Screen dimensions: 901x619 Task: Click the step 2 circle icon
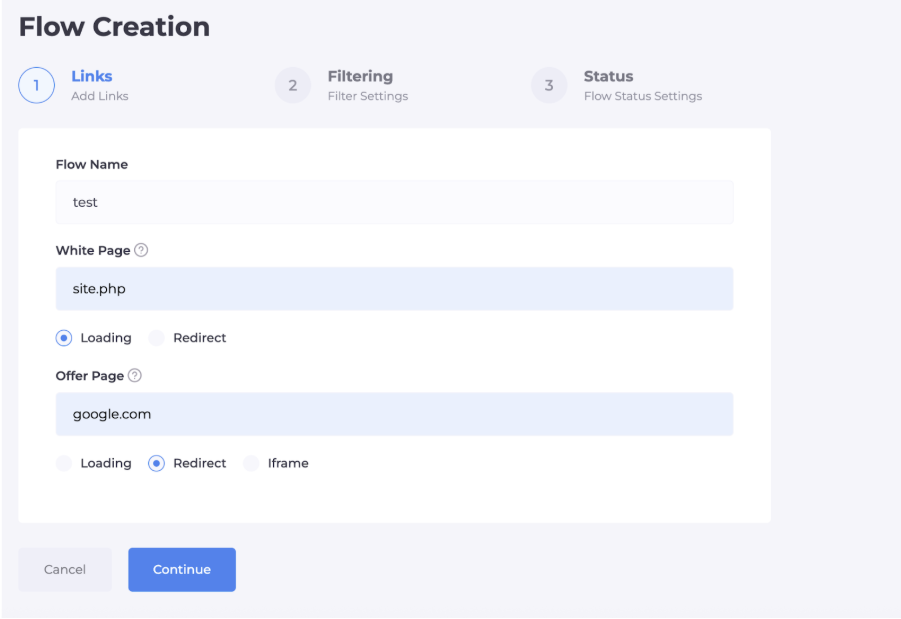coord(293,86)
